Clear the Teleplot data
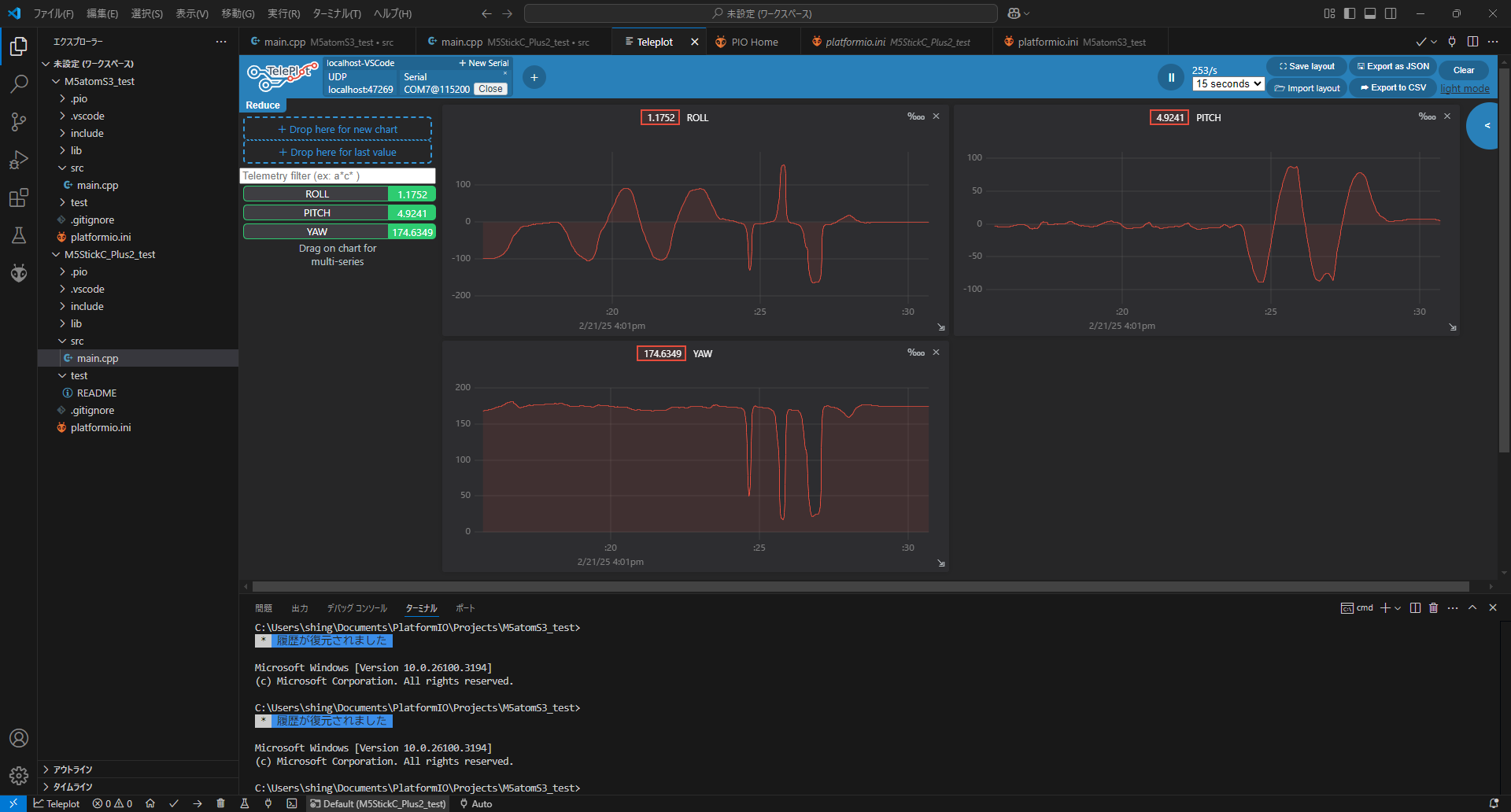1511x812 pixels. pos(1464,70)
